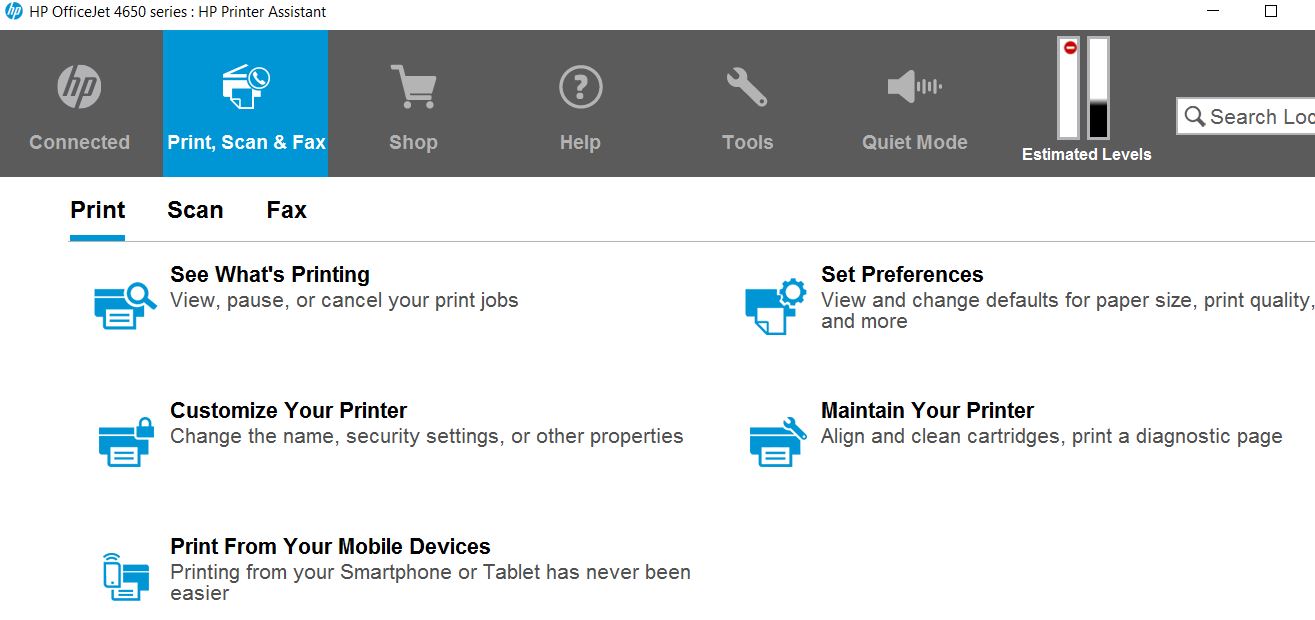
Task: Toggle Quiet Mode speaker icon
Action: point(914,86)
